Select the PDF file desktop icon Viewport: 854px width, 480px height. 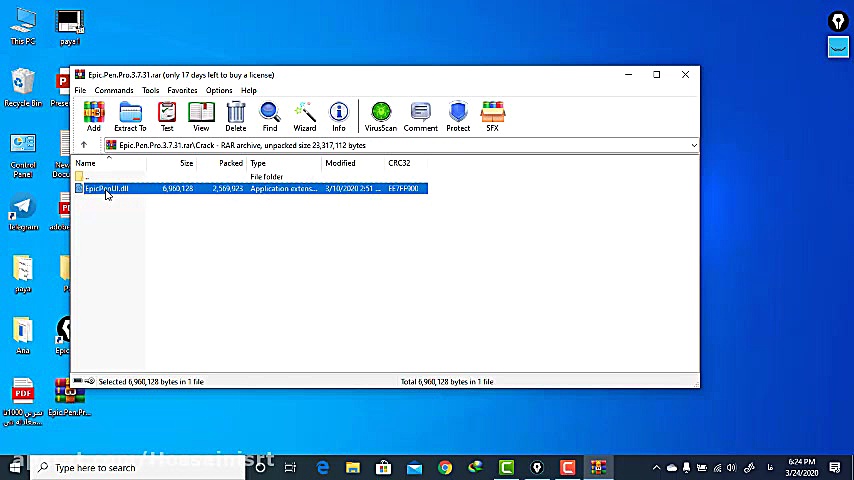23,402
